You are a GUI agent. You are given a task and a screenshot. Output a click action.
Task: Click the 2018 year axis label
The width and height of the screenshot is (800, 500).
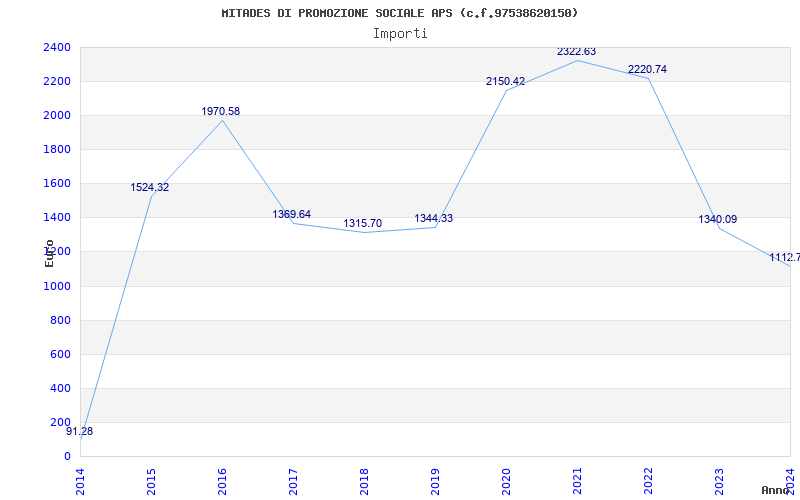tap(364, 482)
